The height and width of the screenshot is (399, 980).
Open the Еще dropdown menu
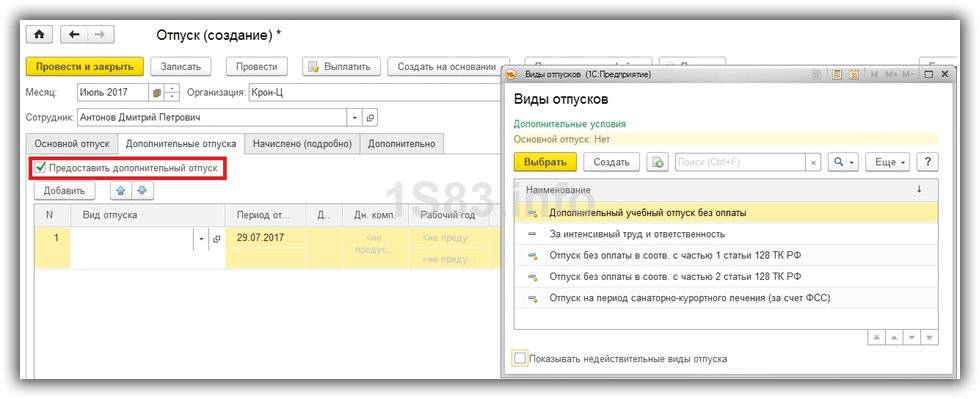click(x=890, y=162)
